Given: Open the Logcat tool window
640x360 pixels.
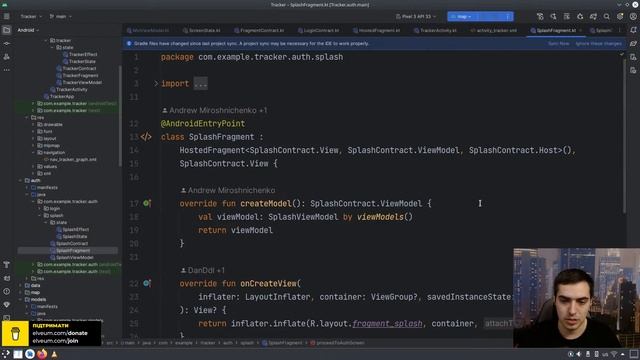Looking at the screenshot, I should click(x=7, y=278).
